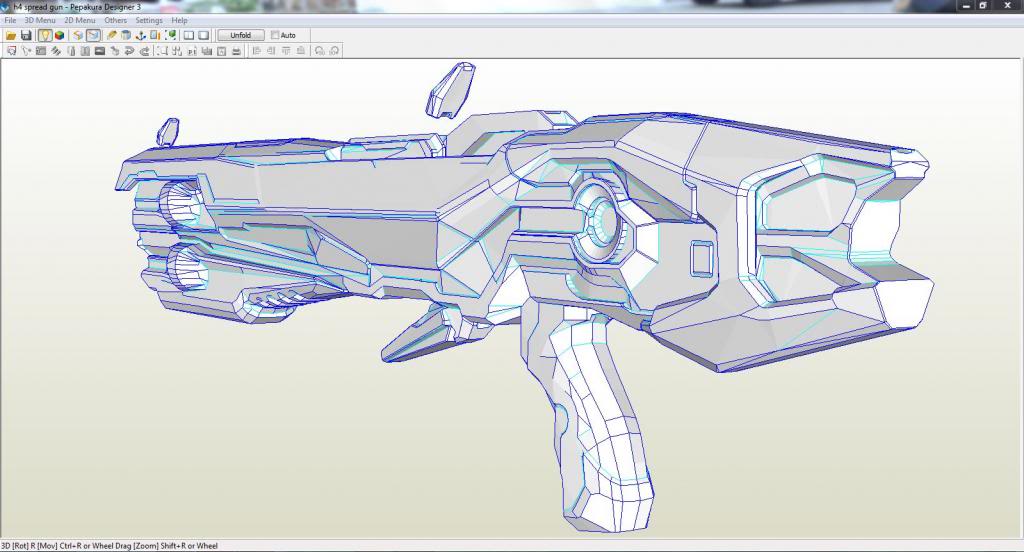Select the split two-pane view icon
The width and height of the screenshot is (1024, 552).
click(x=188, y=35)
